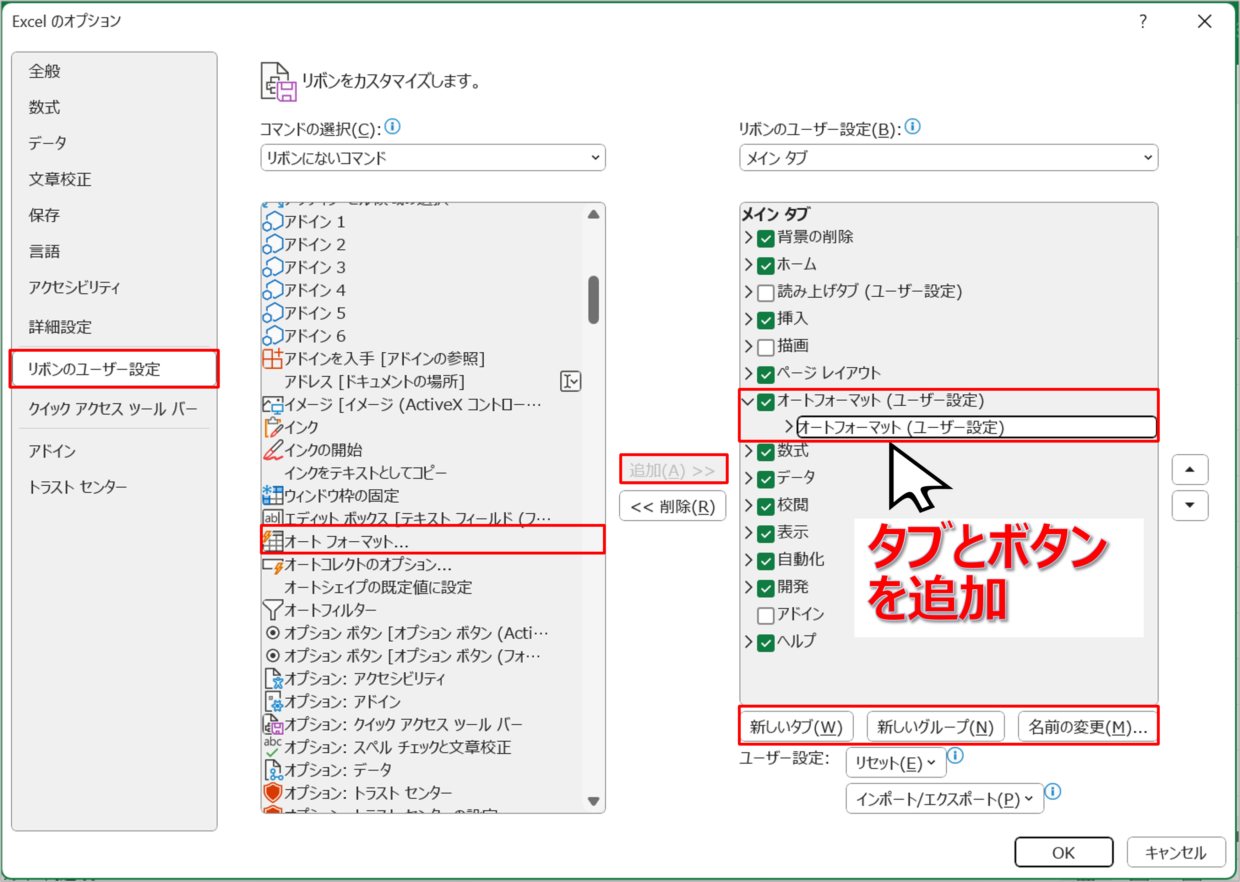Viewport: 1240px width, 882px height.
Task: Toggle the 挿入 tab checkbox
Action: click(766, 319)
